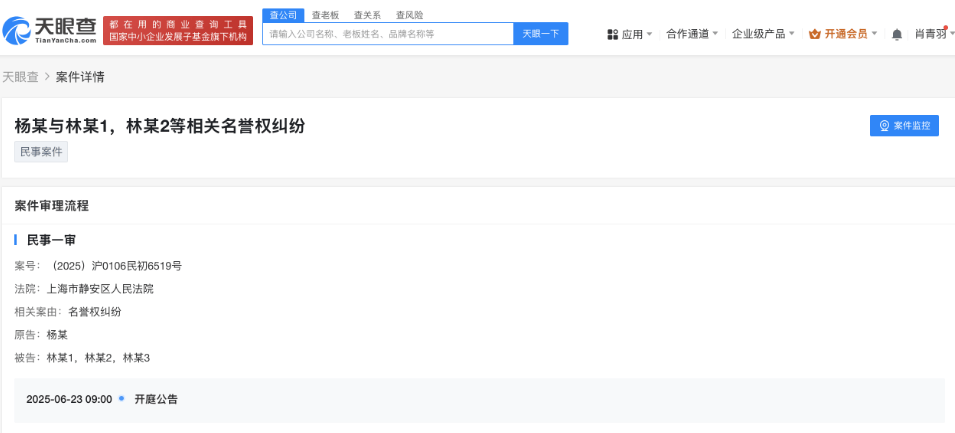955x433 pixels.
Task: Click 案件详情 breadcrumb text
Action: coord(80,77)
